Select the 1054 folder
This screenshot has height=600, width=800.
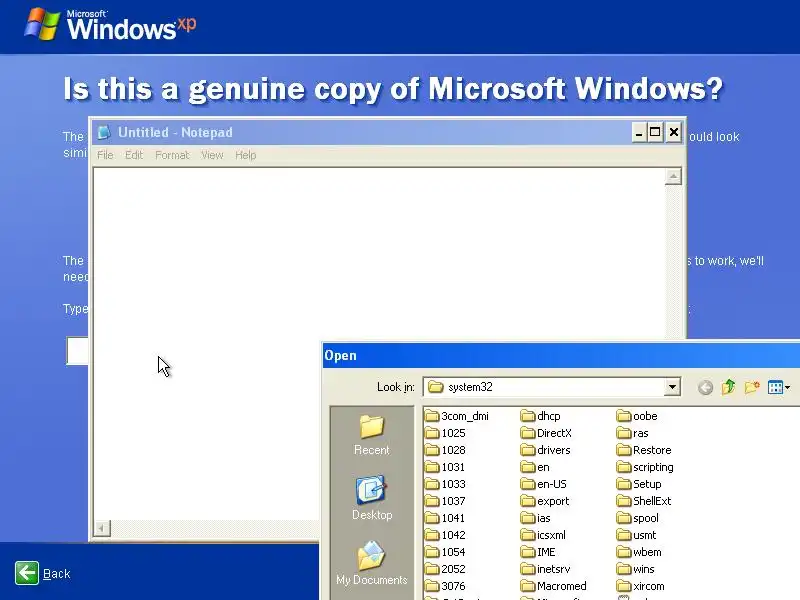click(x=445, y=552)
